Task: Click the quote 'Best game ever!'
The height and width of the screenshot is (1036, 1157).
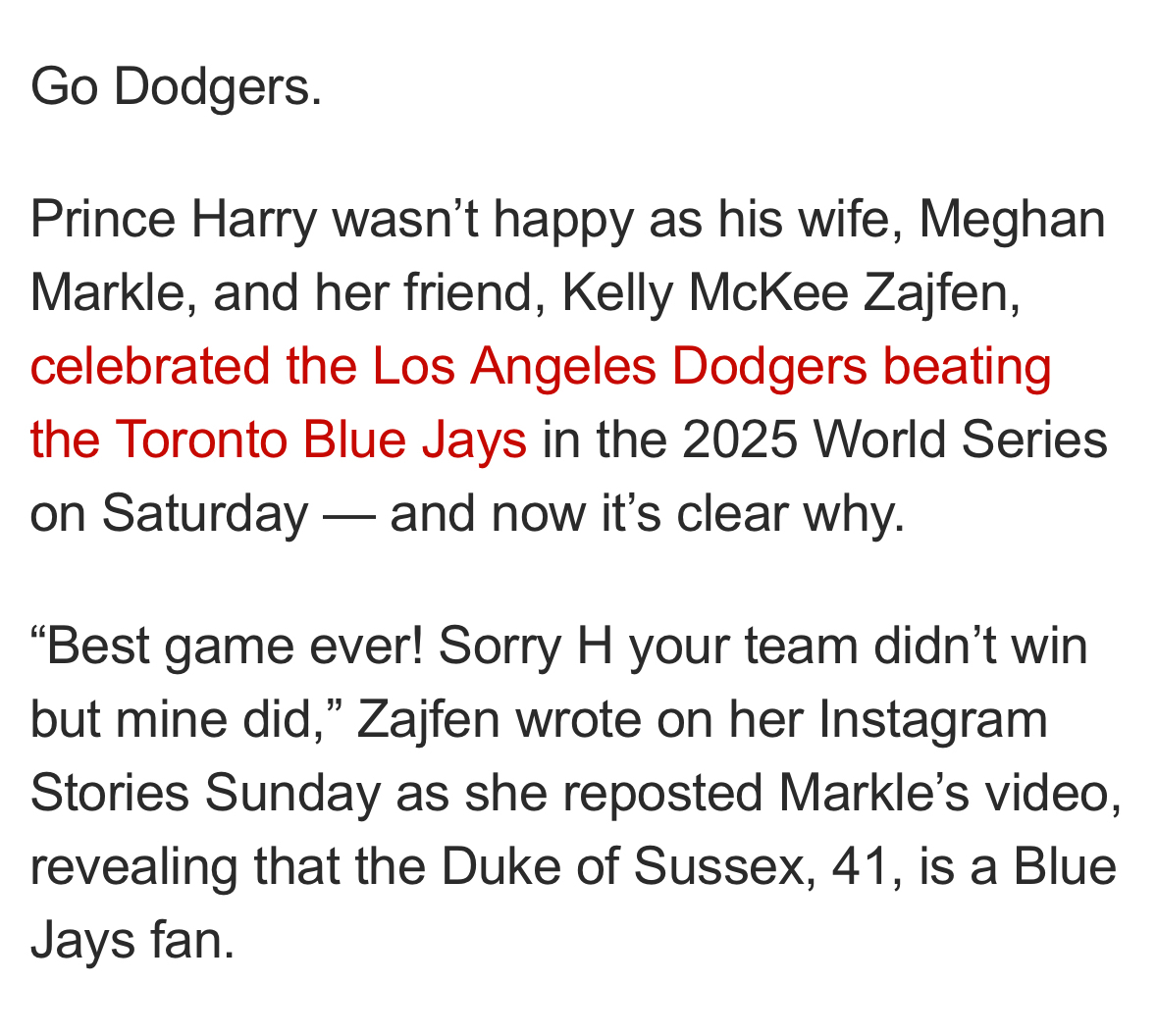Action: (229, 647)
